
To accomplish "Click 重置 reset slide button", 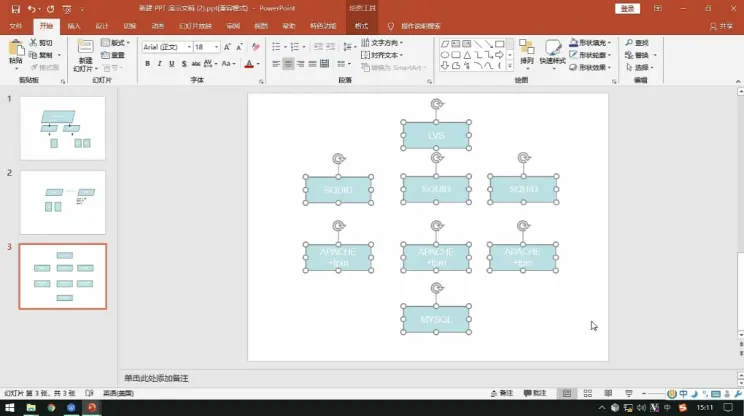I will click(113, 55).
